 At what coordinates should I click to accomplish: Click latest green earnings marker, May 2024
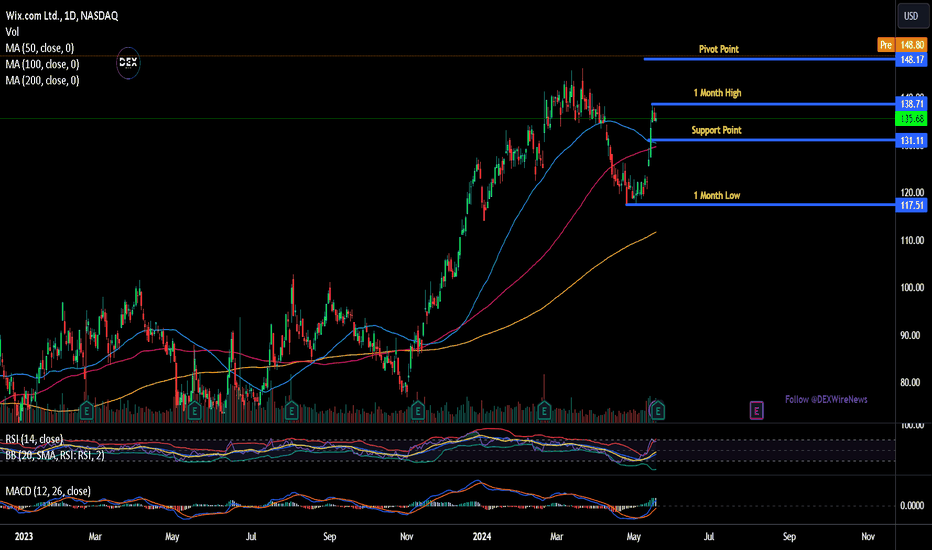pyautogui.click(x=658, y=411)
